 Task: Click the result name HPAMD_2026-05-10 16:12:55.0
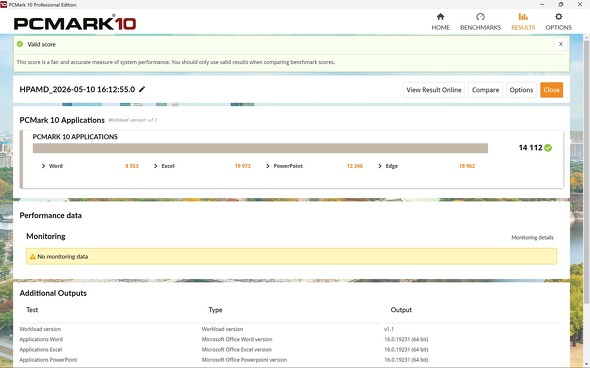[x=77, y=90]
